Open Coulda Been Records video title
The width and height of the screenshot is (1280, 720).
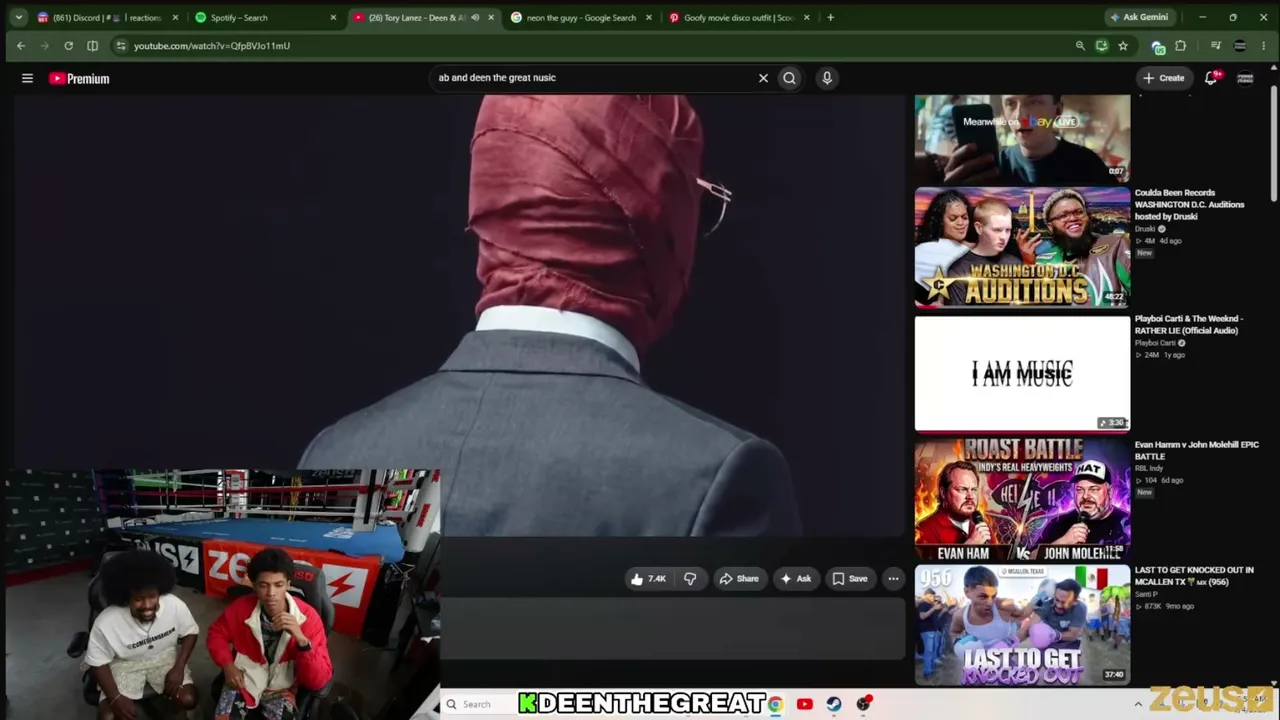coord(1189,205)
